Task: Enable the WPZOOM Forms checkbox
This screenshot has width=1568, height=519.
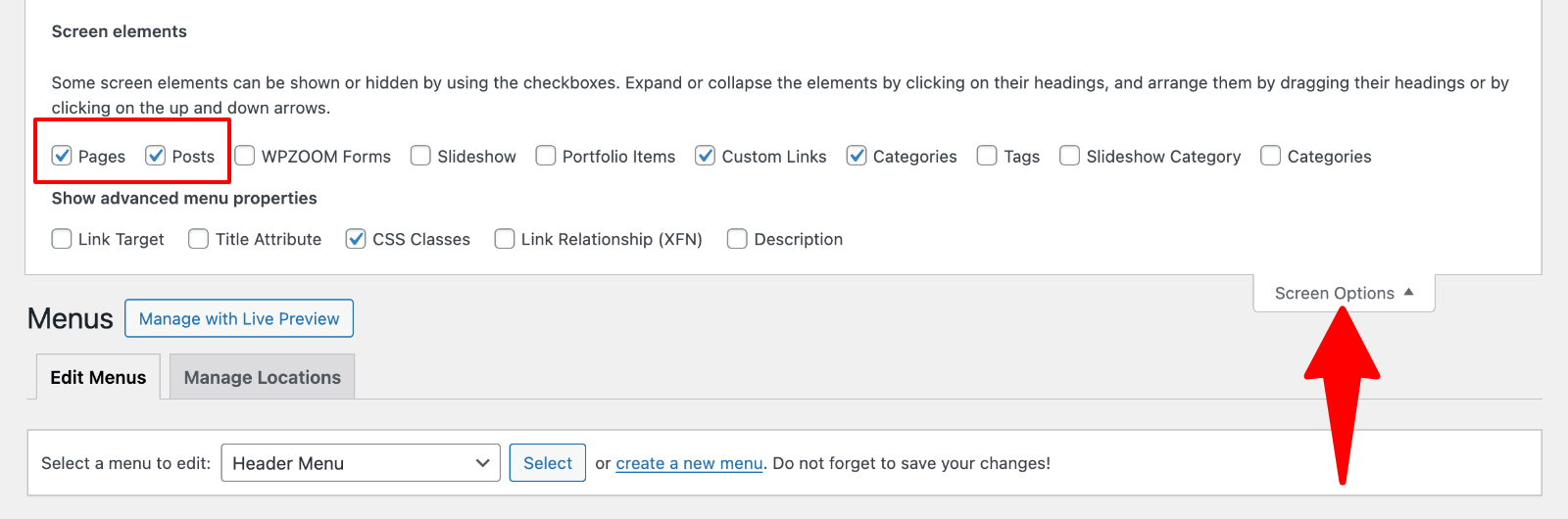Action: click(245, 156)
